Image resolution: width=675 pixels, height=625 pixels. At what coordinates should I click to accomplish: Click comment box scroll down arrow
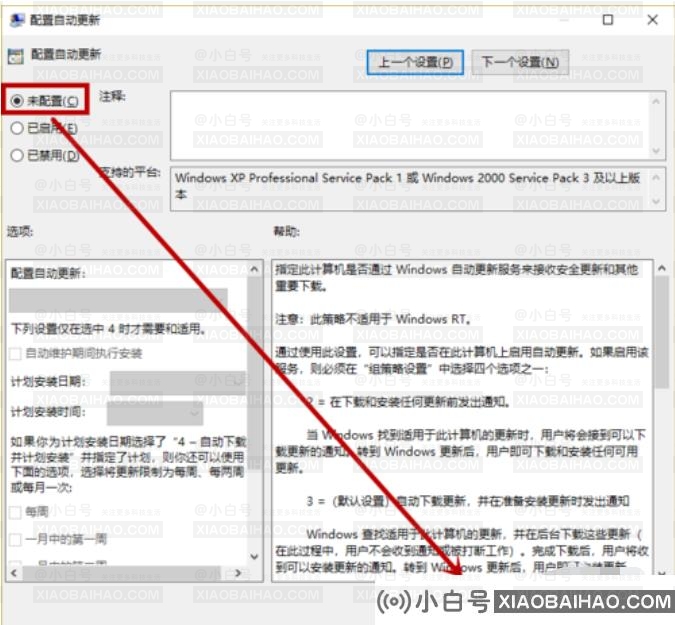[x=656, y=151]
